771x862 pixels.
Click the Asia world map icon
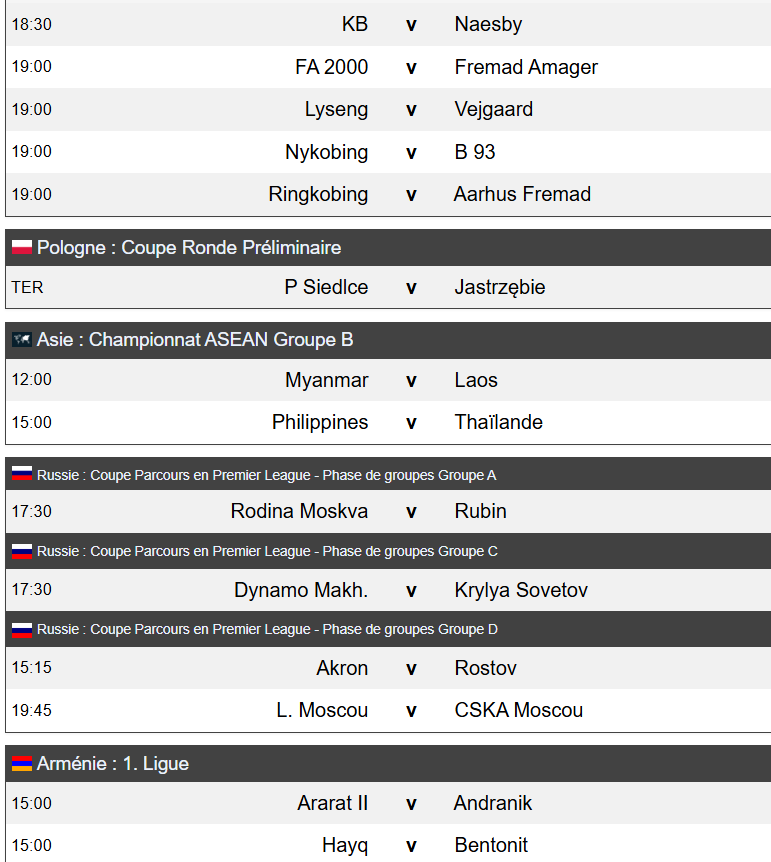pyautogui.click(x=22, y=340)
